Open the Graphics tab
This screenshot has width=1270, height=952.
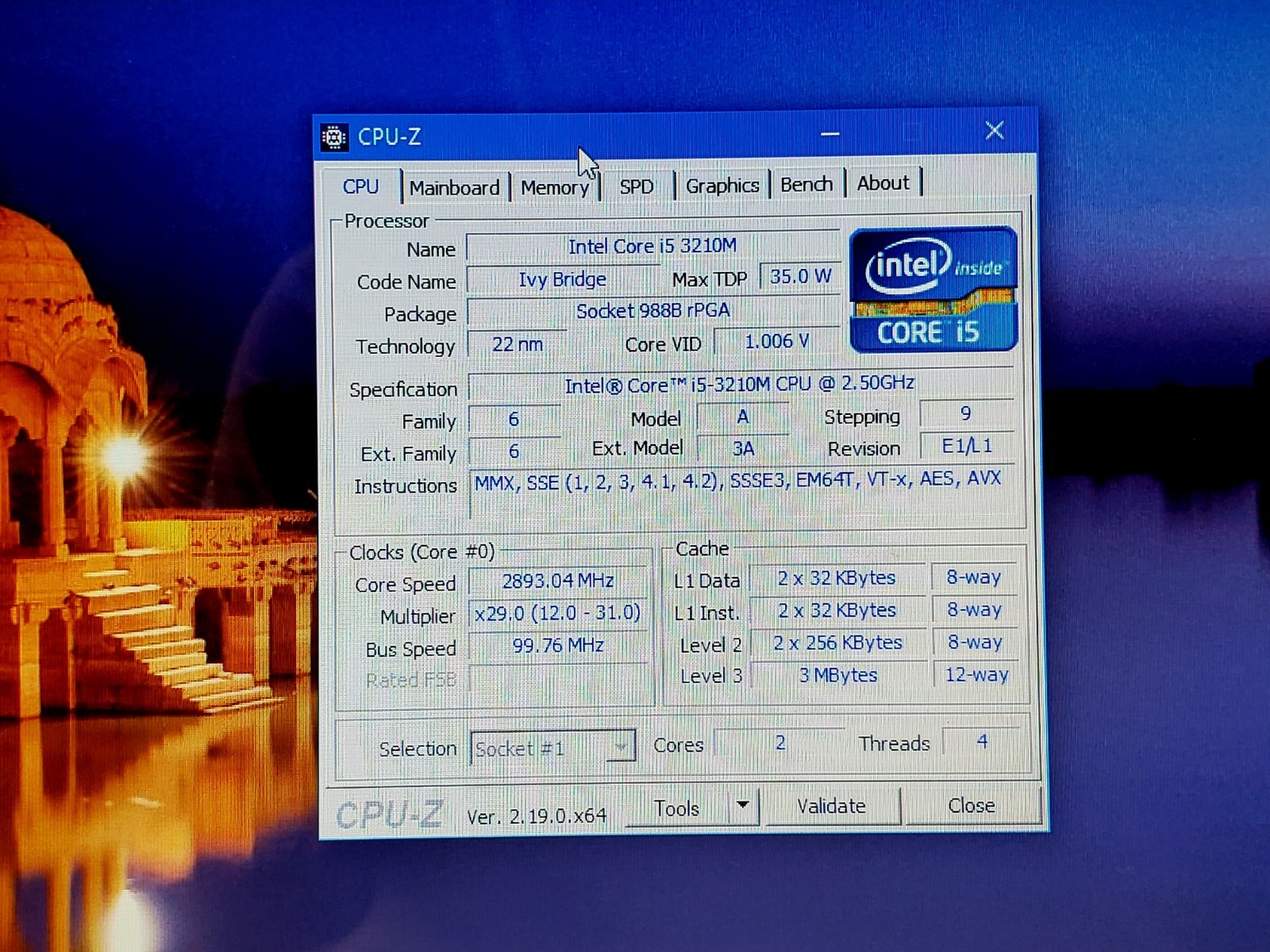pyautogui.click(x=722, y=186)
